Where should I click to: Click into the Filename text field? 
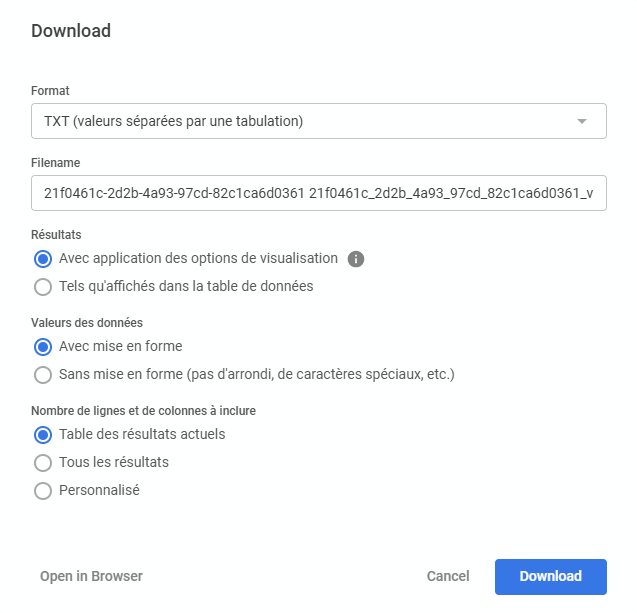318,192
